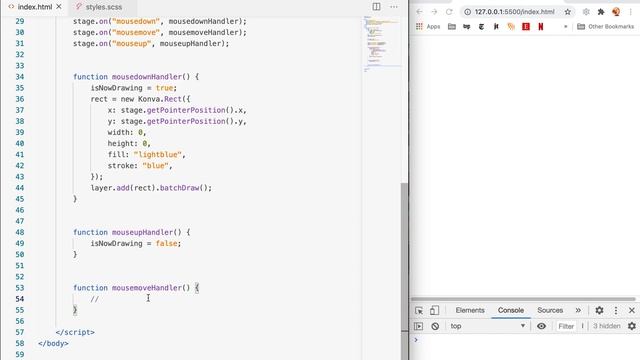
Task: Switch to the Console panel
Action: click(511, 310)
